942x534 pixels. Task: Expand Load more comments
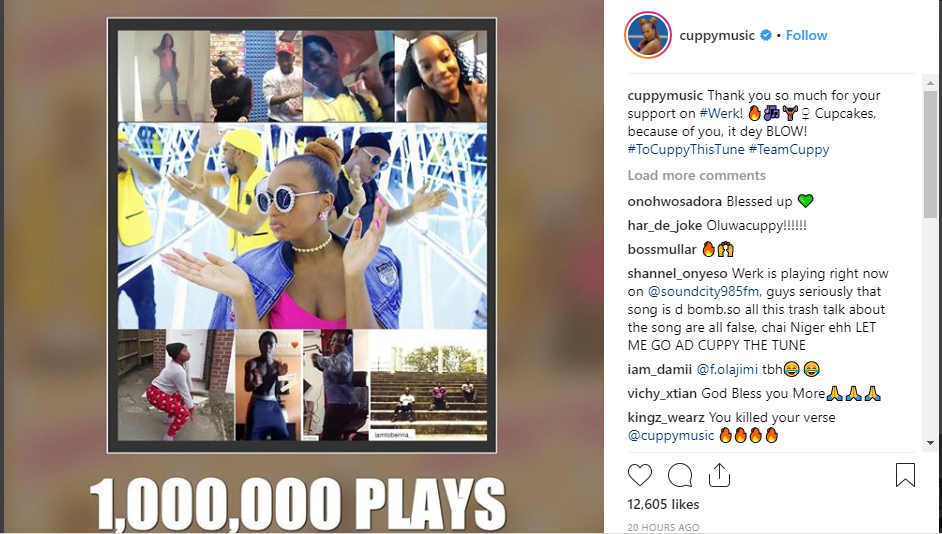[x=696, y=175]
